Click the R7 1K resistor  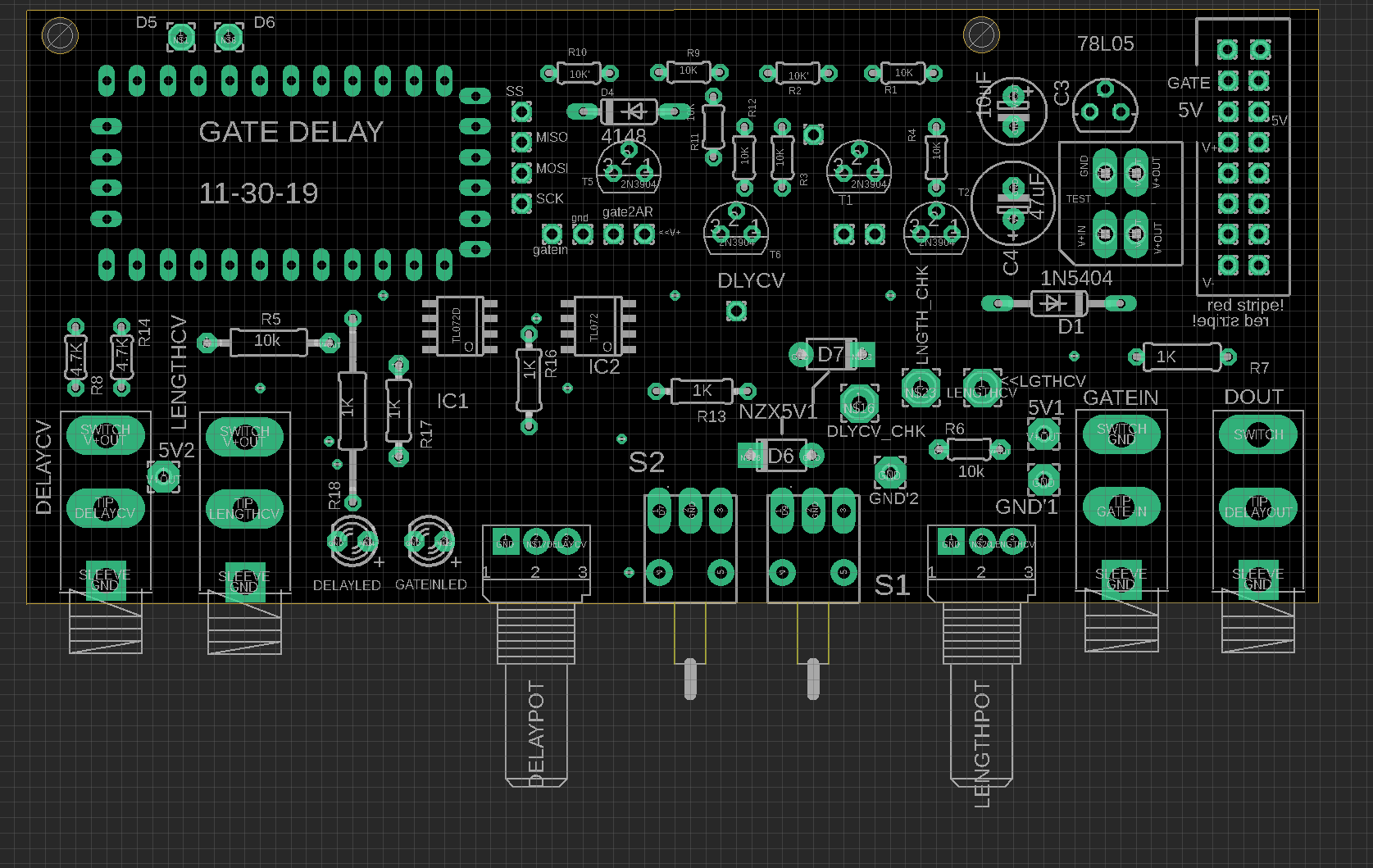coord(1181,357)
